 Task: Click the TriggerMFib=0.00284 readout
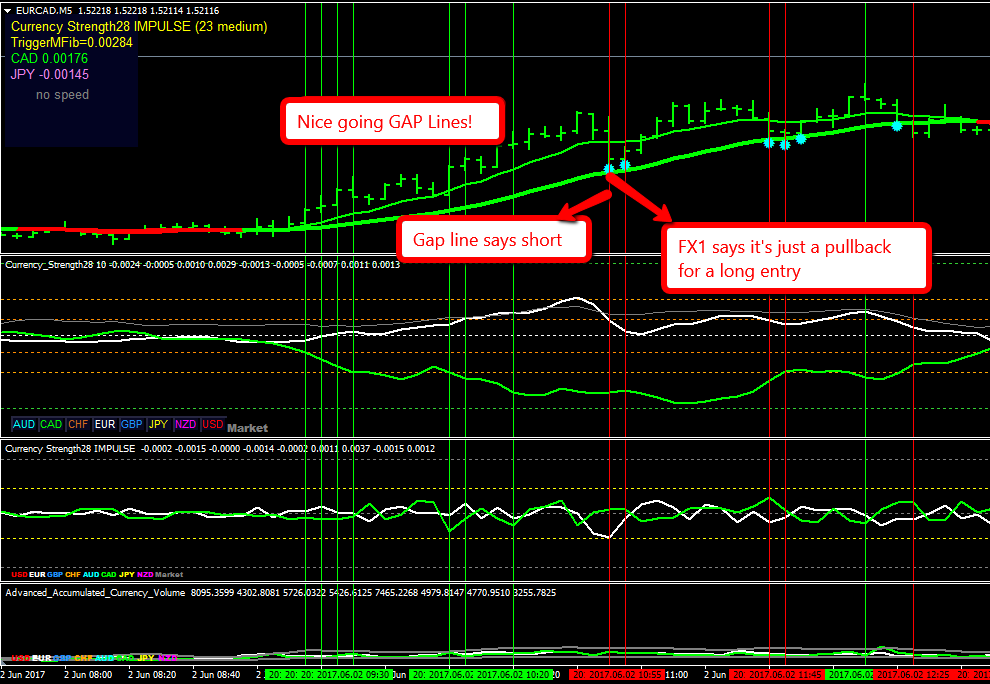pos(72,42)
